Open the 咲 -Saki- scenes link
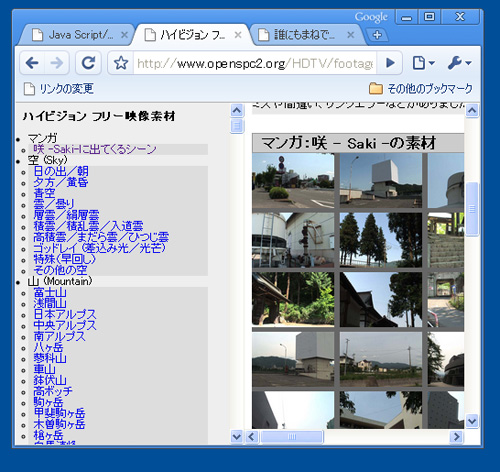Image resolution: width=500 pixels, height=472 pixels. click(95, 149)
